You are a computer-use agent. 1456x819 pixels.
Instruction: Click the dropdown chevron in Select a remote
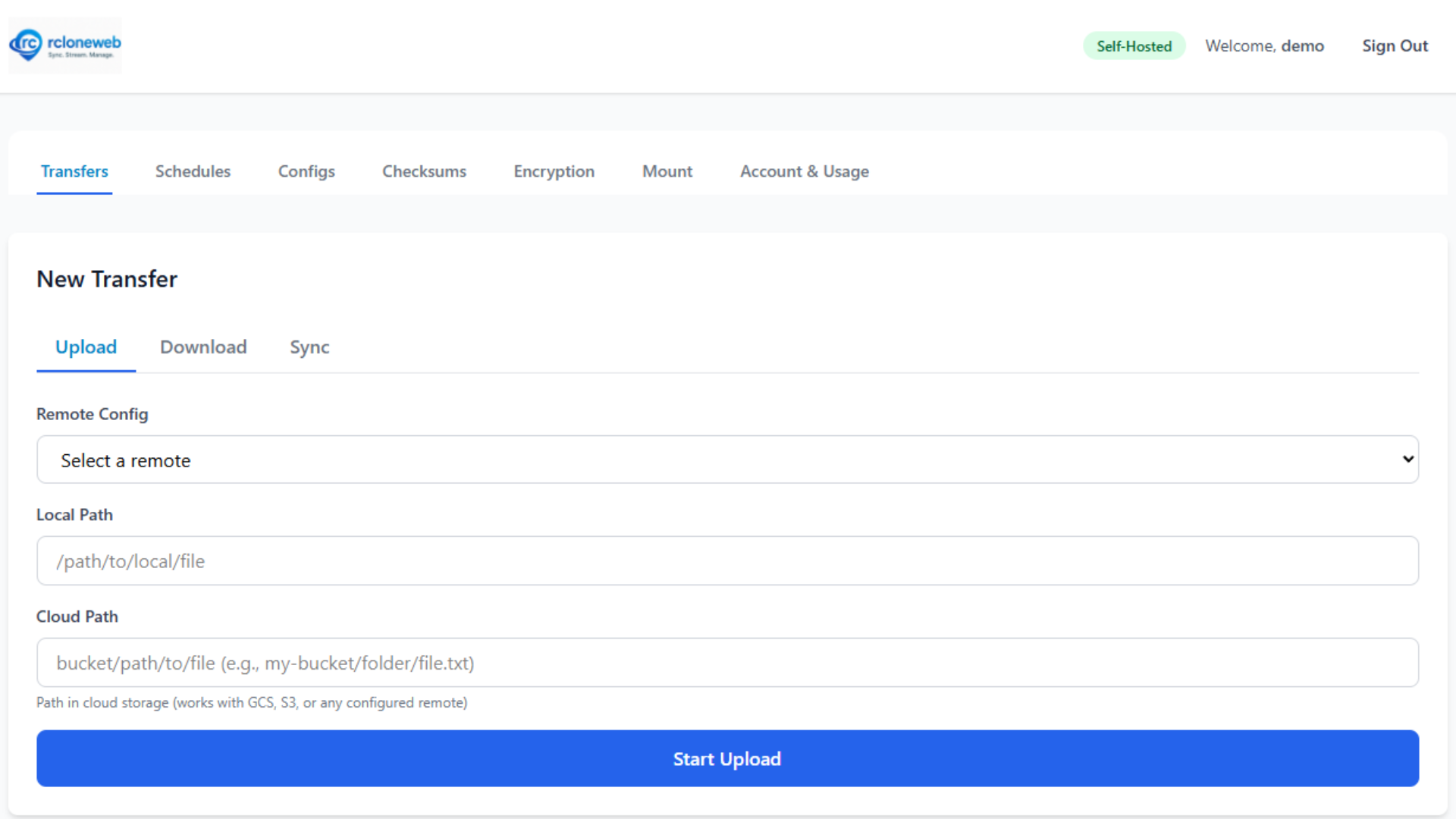(1407, 460)
